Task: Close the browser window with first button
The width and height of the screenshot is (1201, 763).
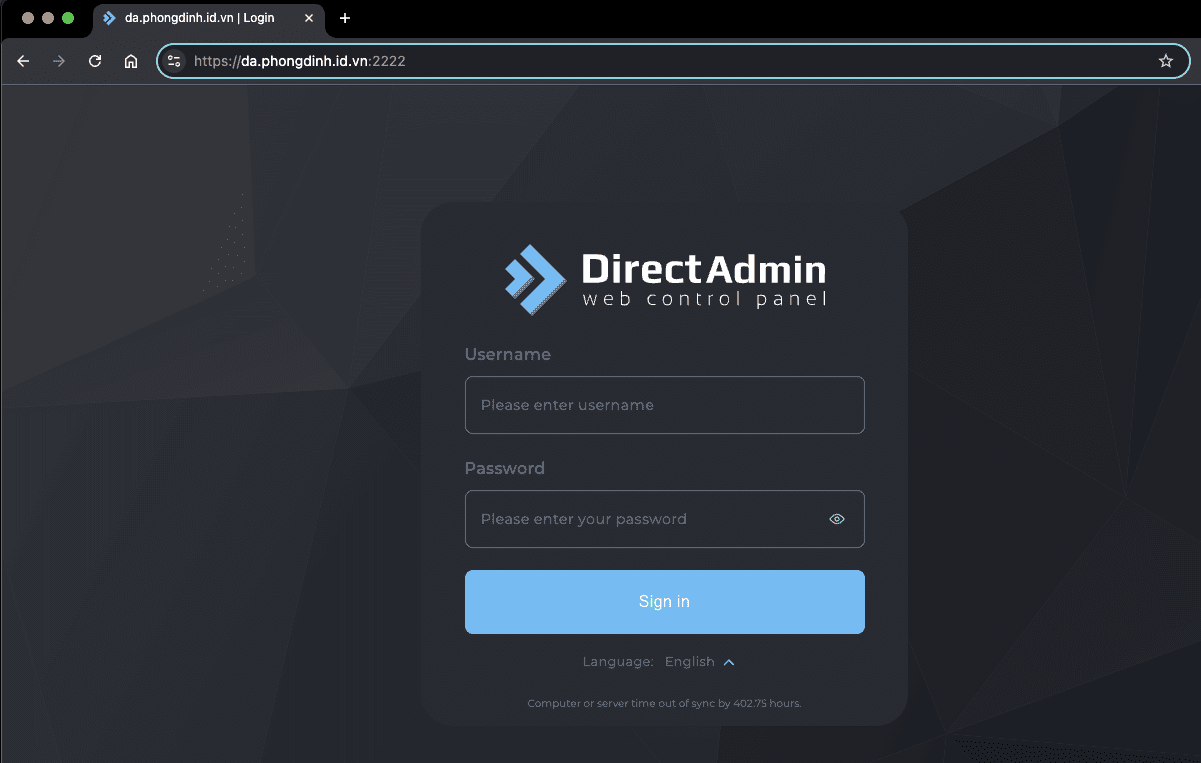Action: [x=28, y=18]
